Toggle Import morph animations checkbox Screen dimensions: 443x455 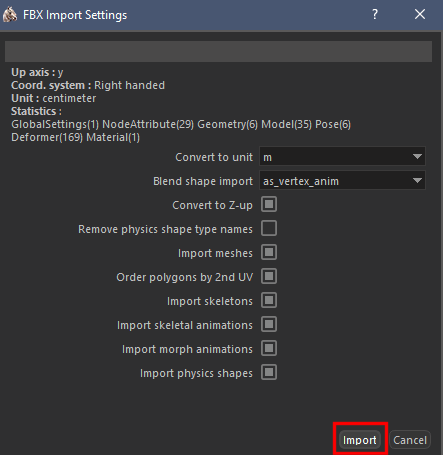tap(269, 348)
